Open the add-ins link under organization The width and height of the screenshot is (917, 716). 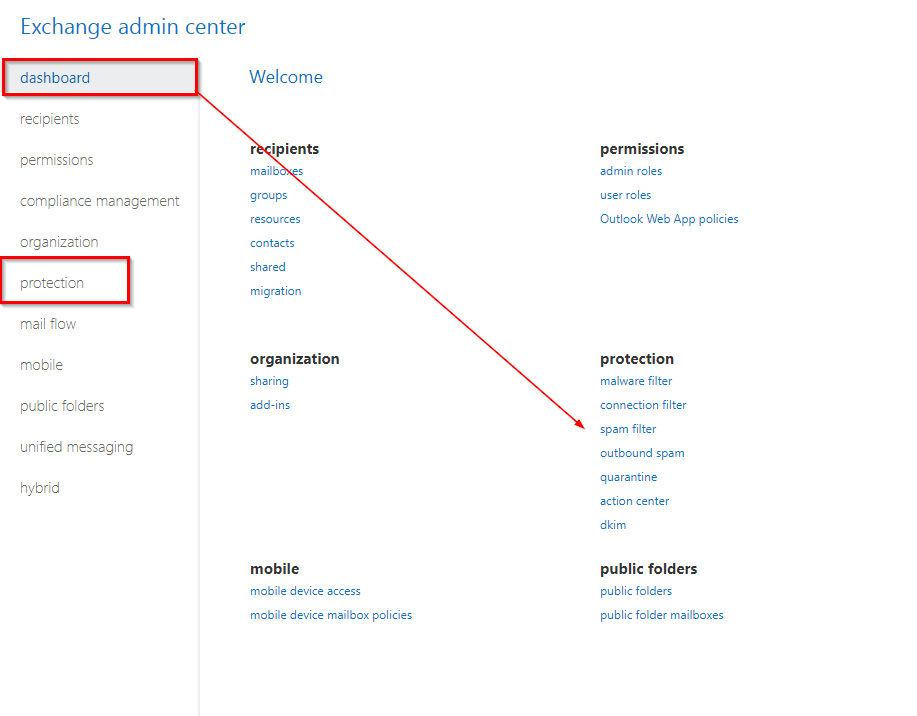point(270,405)
